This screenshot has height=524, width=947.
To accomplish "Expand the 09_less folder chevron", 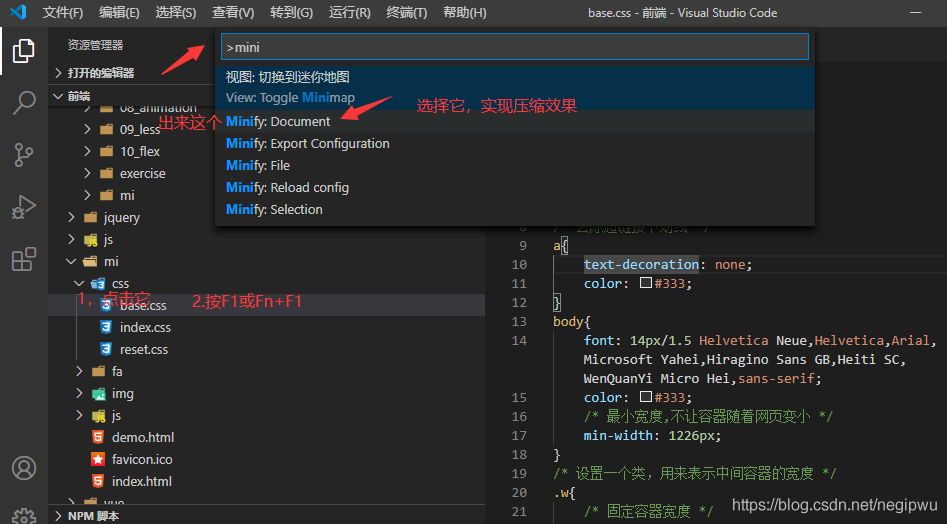I will [87, 129].
